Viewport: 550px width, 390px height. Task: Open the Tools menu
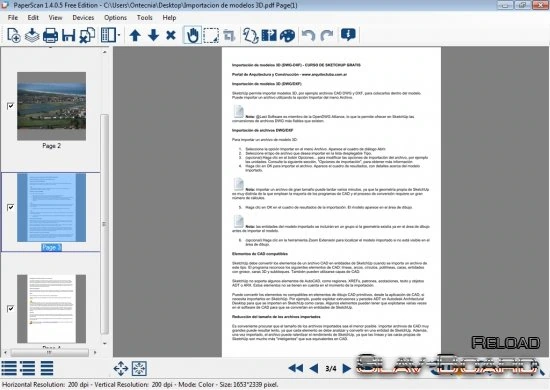pyautogui.click(x=145, y=18)
